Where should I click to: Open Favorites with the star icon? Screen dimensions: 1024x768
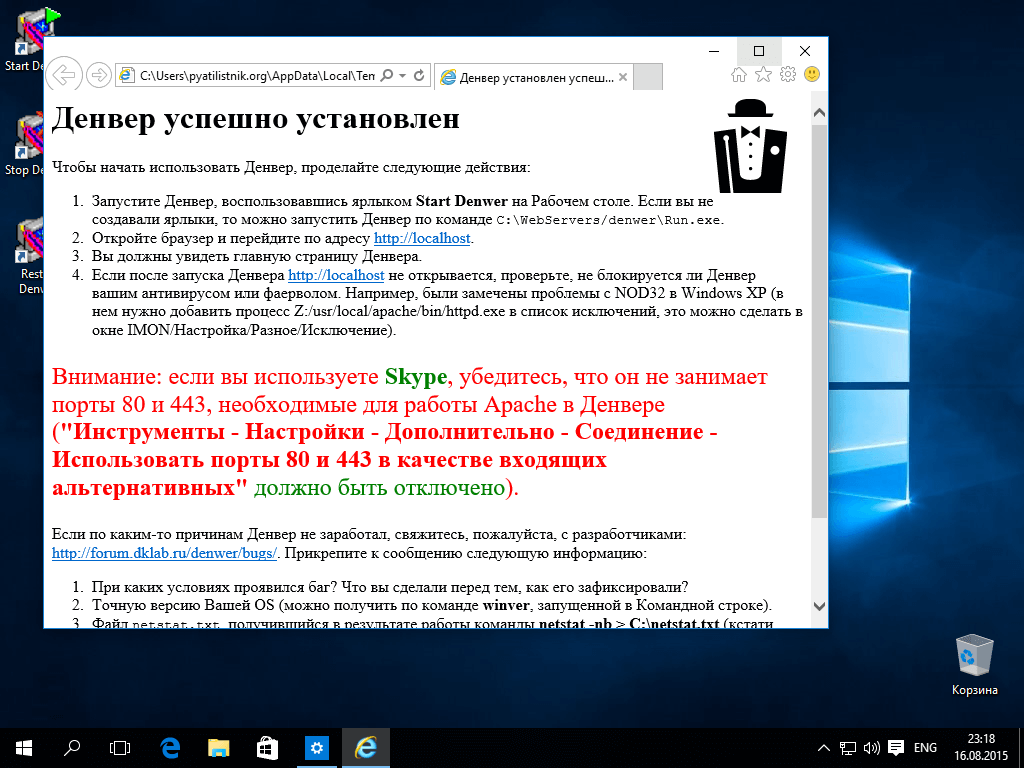pyautogui.click(x=763, y=75)
